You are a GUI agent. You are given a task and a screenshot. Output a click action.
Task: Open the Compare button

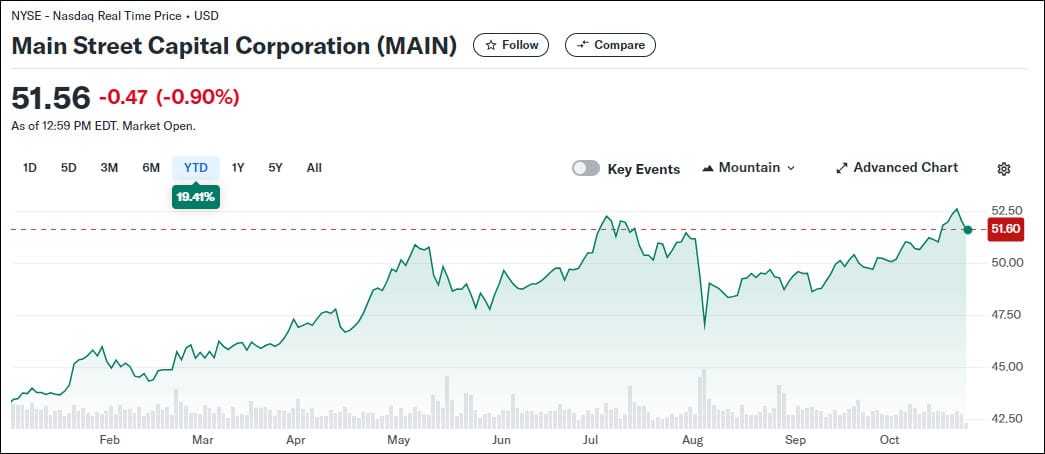tap(610, 45)
